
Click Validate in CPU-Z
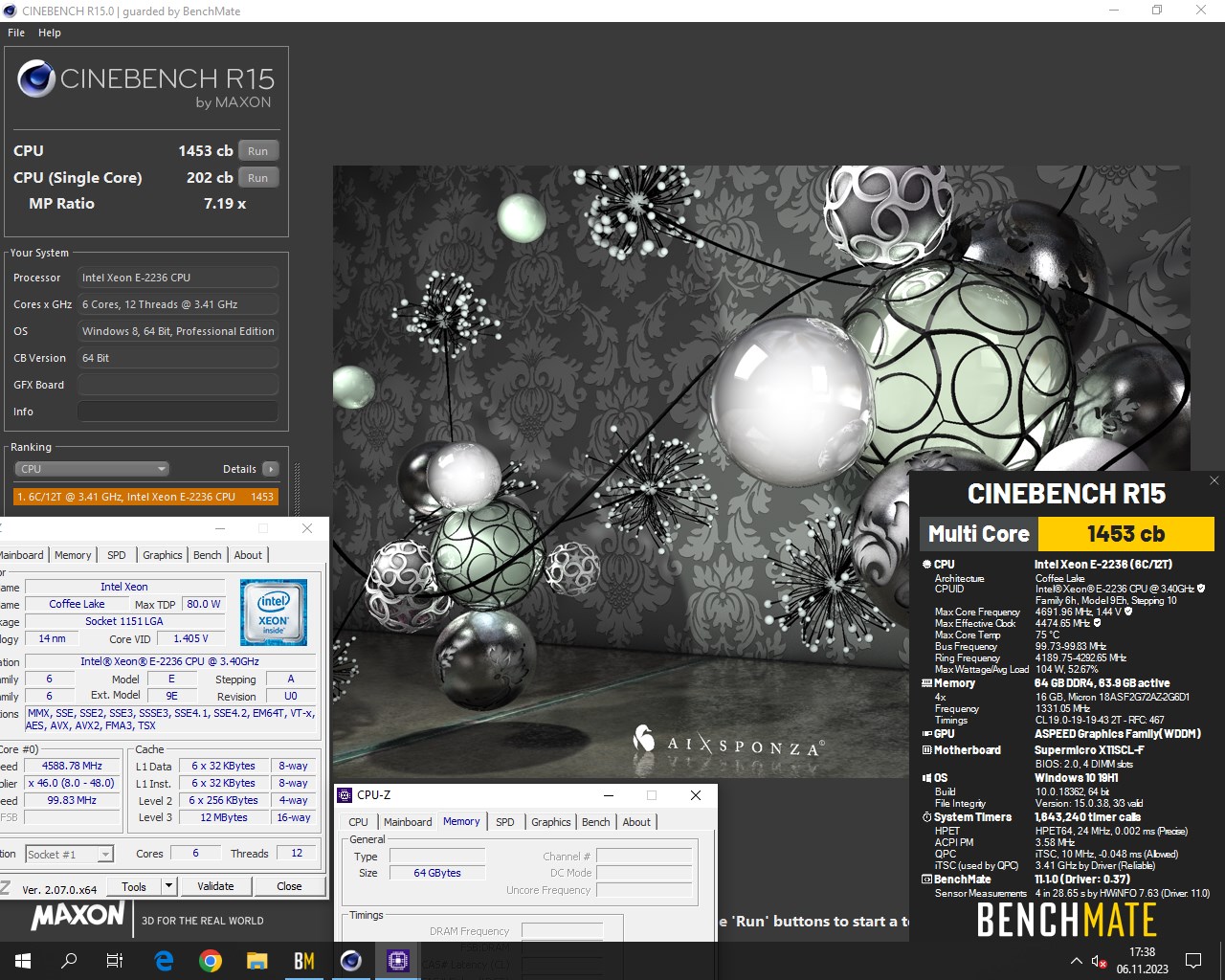[215, 886]
